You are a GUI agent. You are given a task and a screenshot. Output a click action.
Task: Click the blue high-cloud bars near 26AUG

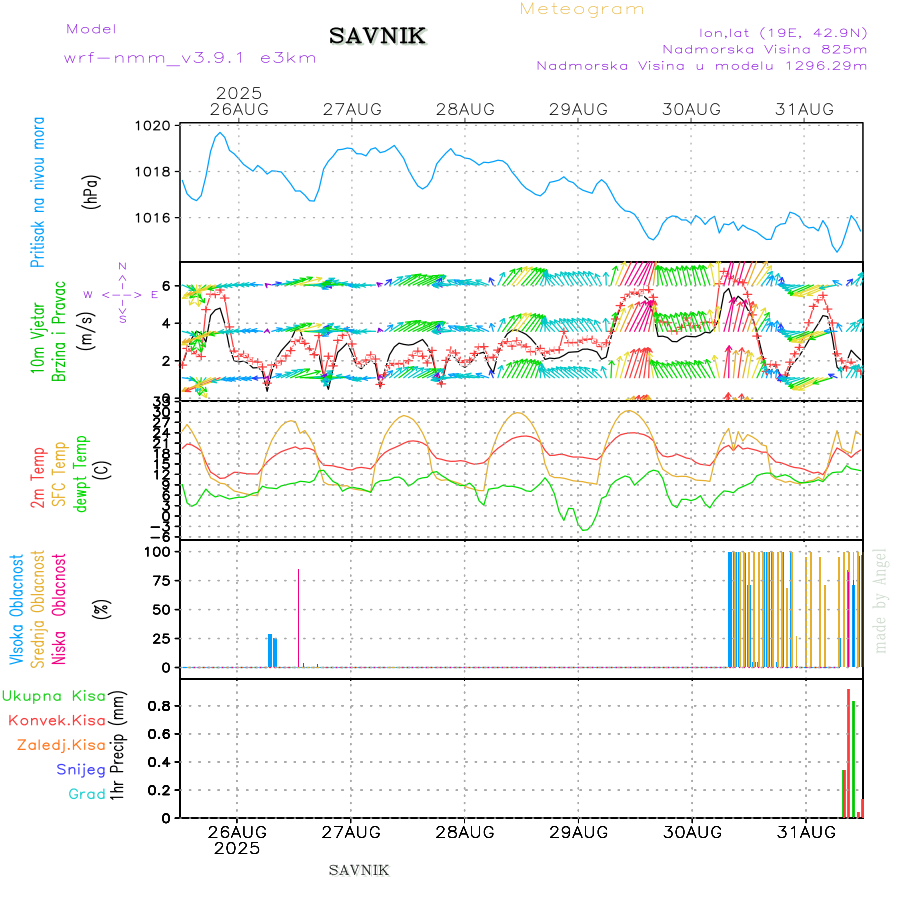[x=272, y=650]
